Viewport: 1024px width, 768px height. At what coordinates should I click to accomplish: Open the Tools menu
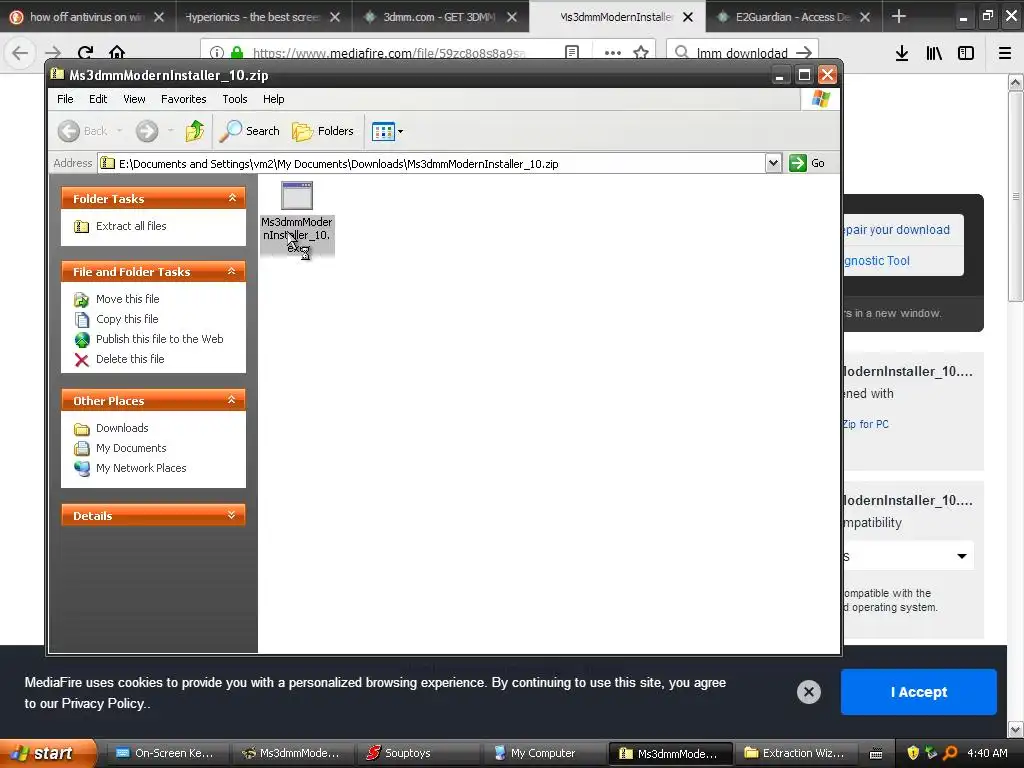234,99
